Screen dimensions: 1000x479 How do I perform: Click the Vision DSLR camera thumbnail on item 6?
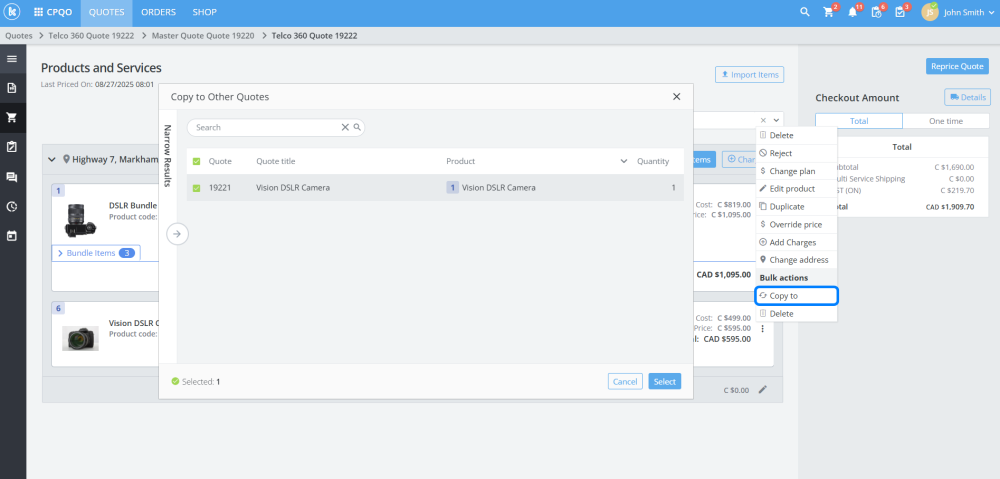pos(80,338)
